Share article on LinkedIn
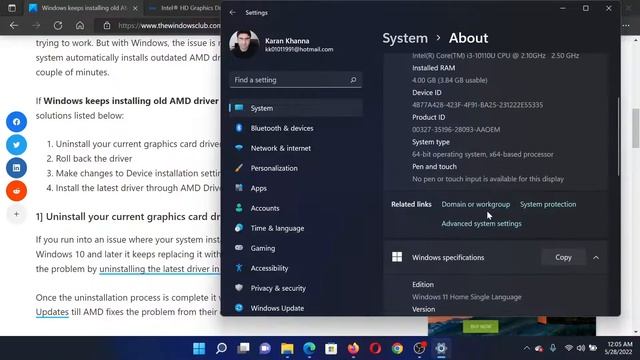Viewport: 640px width, 360px height. 16,168
